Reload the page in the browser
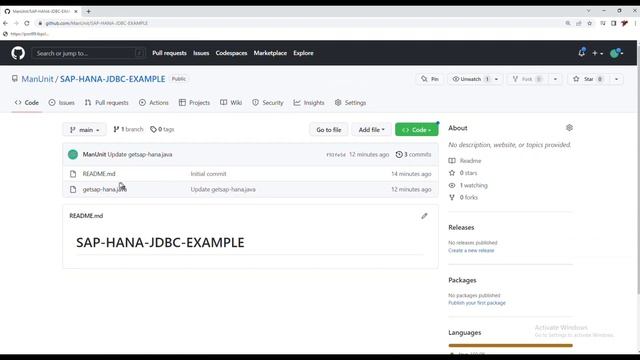The height and width of the screenshot is (360, 640). pos(27,23)
